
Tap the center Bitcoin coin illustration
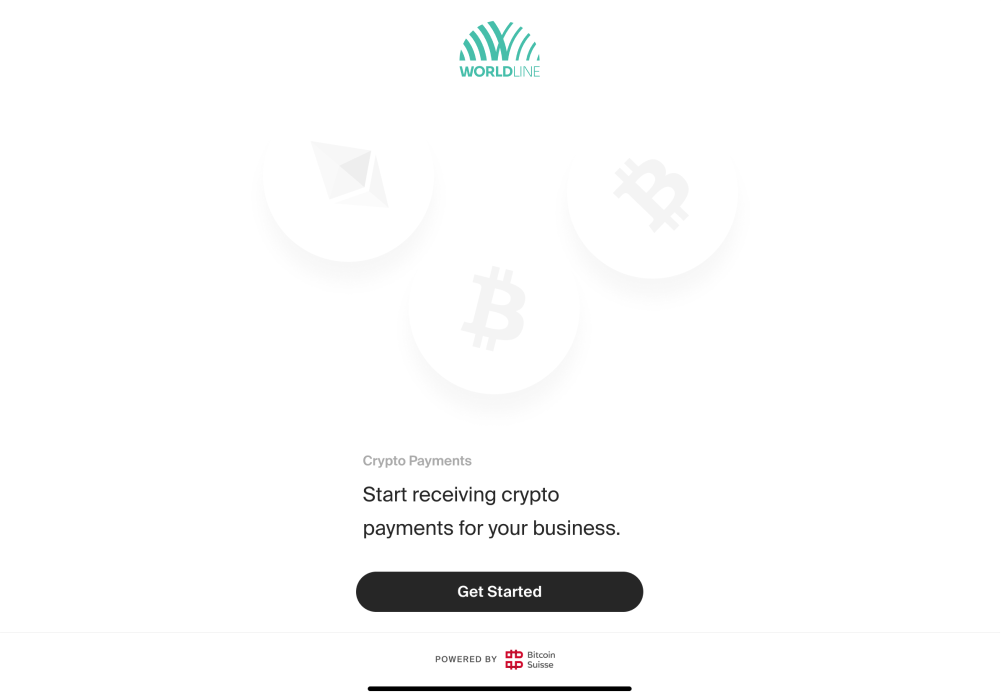tap(494, 309)
